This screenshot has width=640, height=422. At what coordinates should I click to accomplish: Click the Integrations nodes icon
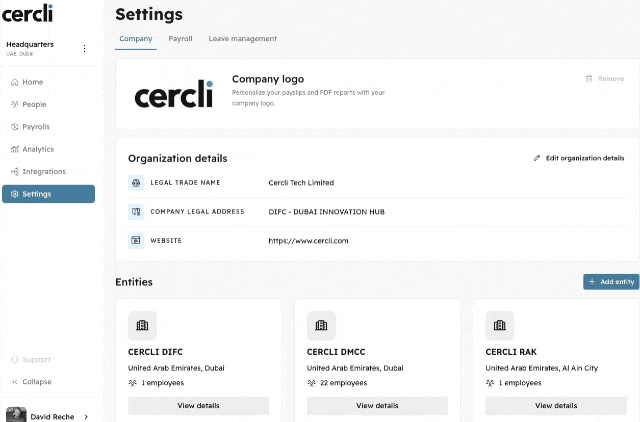coord(15,171)
